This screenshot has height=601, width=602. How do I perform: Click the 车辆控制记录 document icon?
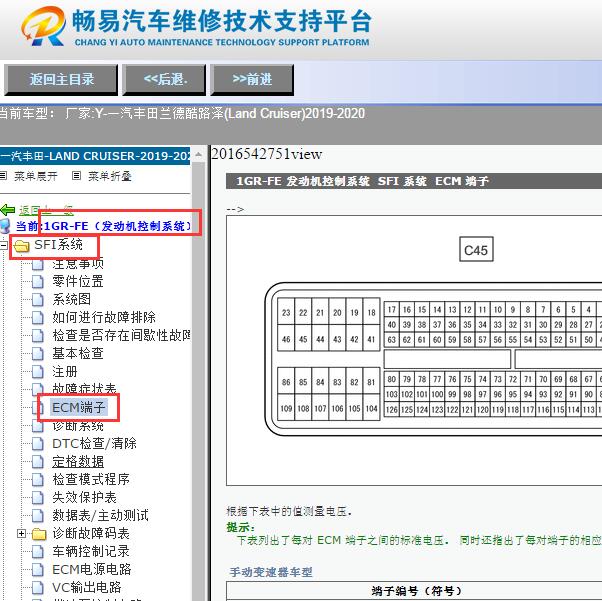click(38, 552)
